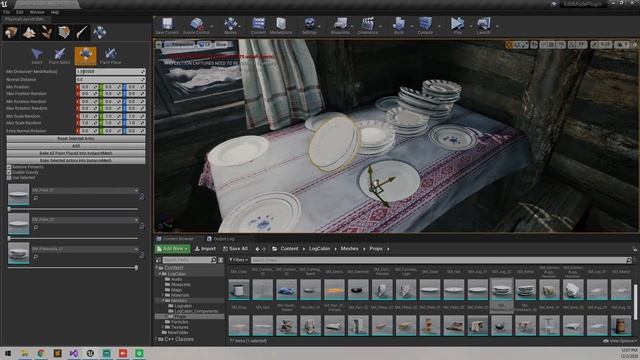This screenshot has width=640, height=360.
Task: Click the Reset Selected Actor button
Action: [x=76, y=138]
